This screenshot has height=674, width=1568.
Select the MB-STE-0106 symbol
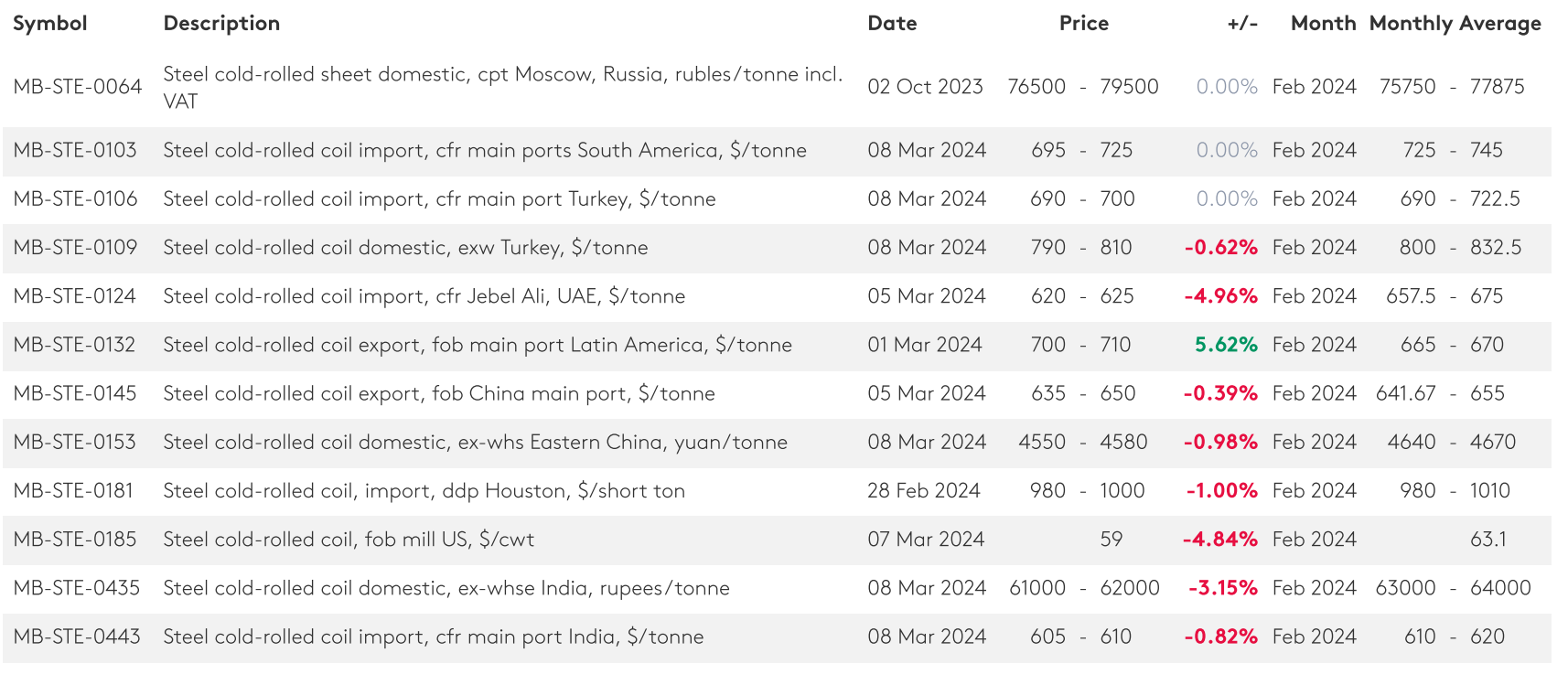tap(75, 198)
